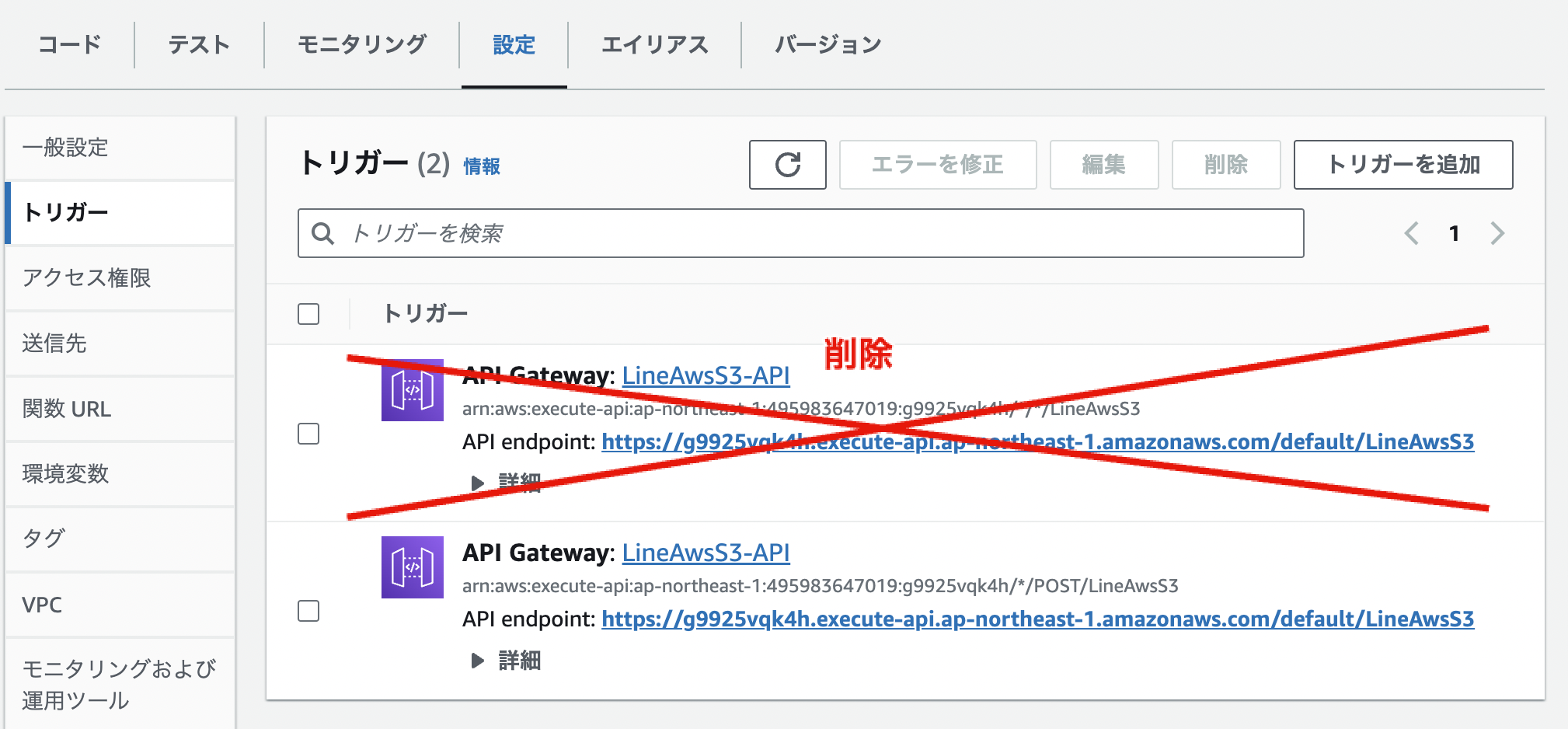Check the first API Gateway trigger checkbox
Screen dimensions: 1568x729
point(308,435)
